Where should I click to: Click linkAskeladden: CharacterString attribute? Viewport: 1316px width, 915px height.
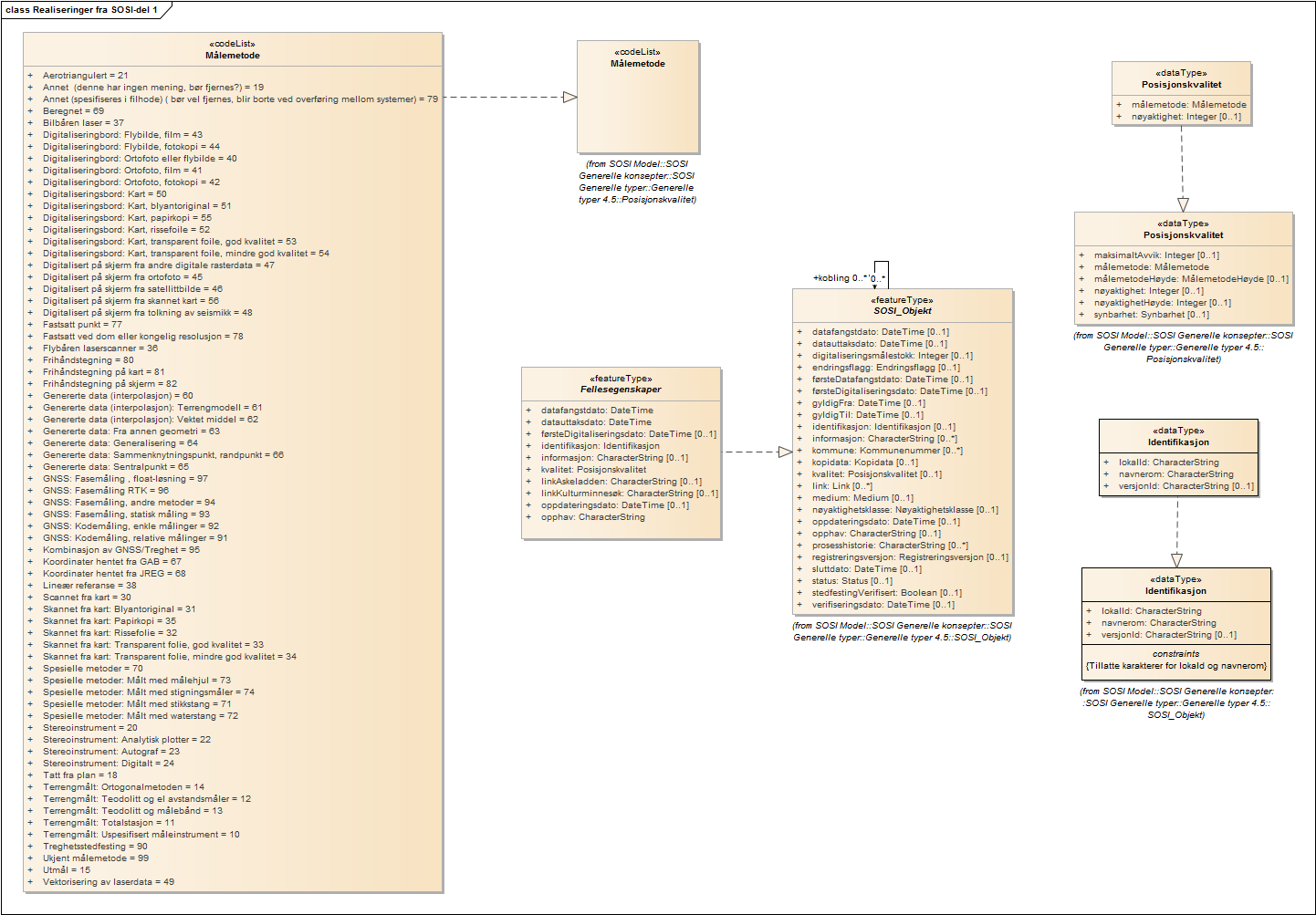[621, 482]
